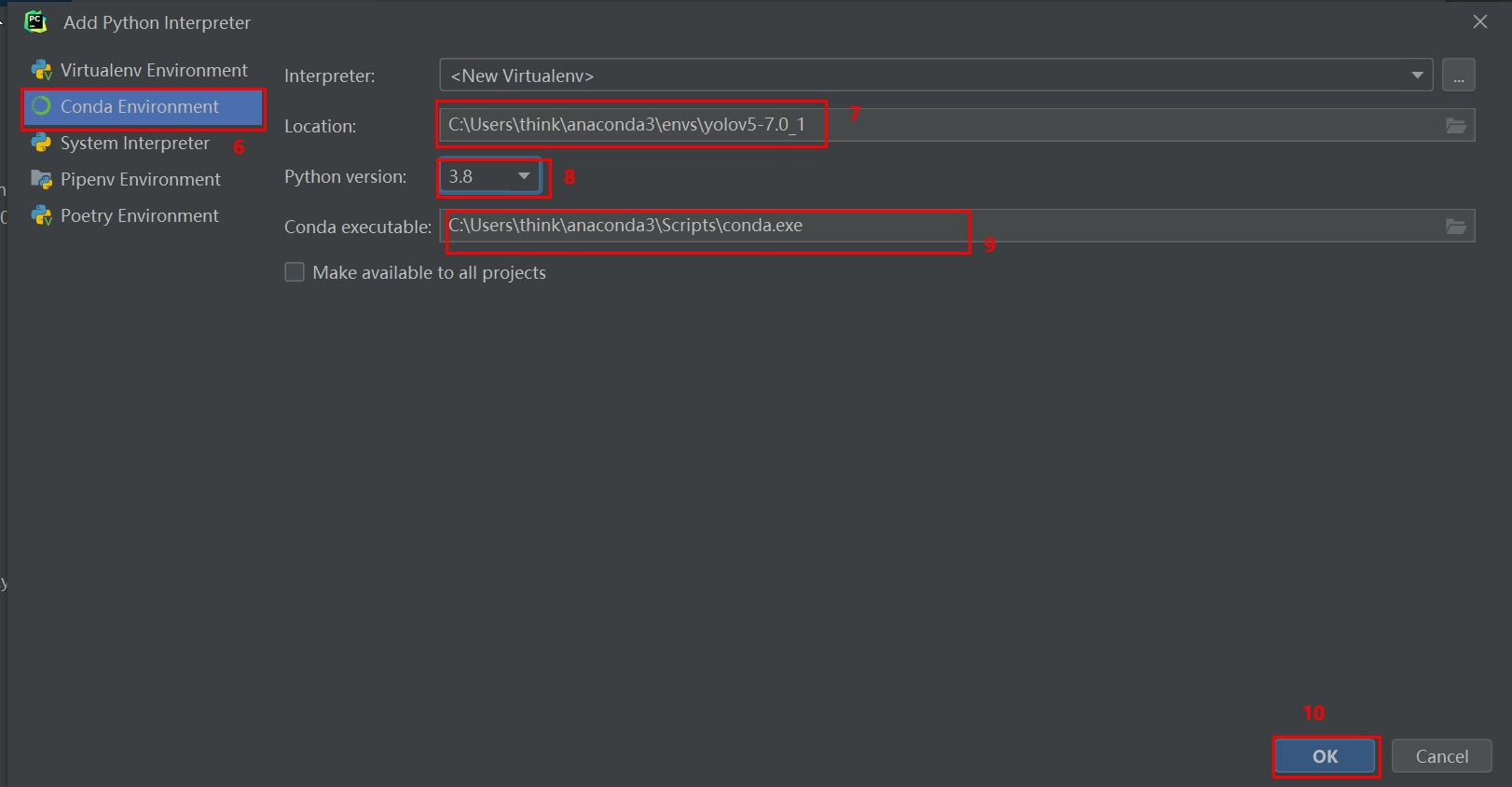The width and height of the screenshot is (1512, 787).
Task: Select Conda Environment option
Action: click(143, 106)
